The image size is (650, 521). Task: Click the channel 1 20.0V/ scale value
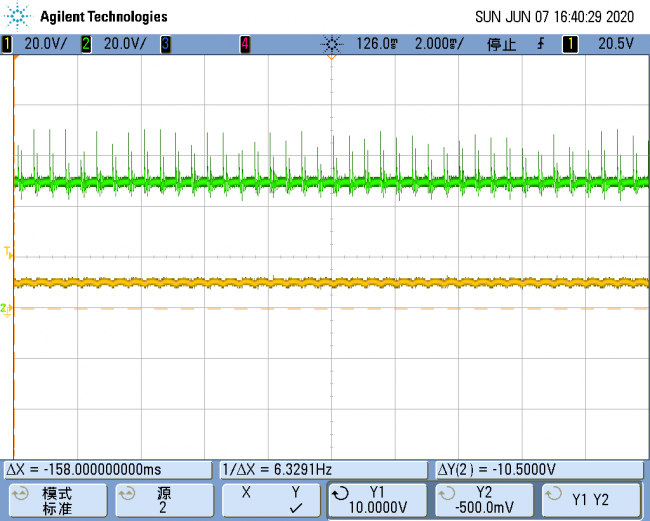coord(45,44)
